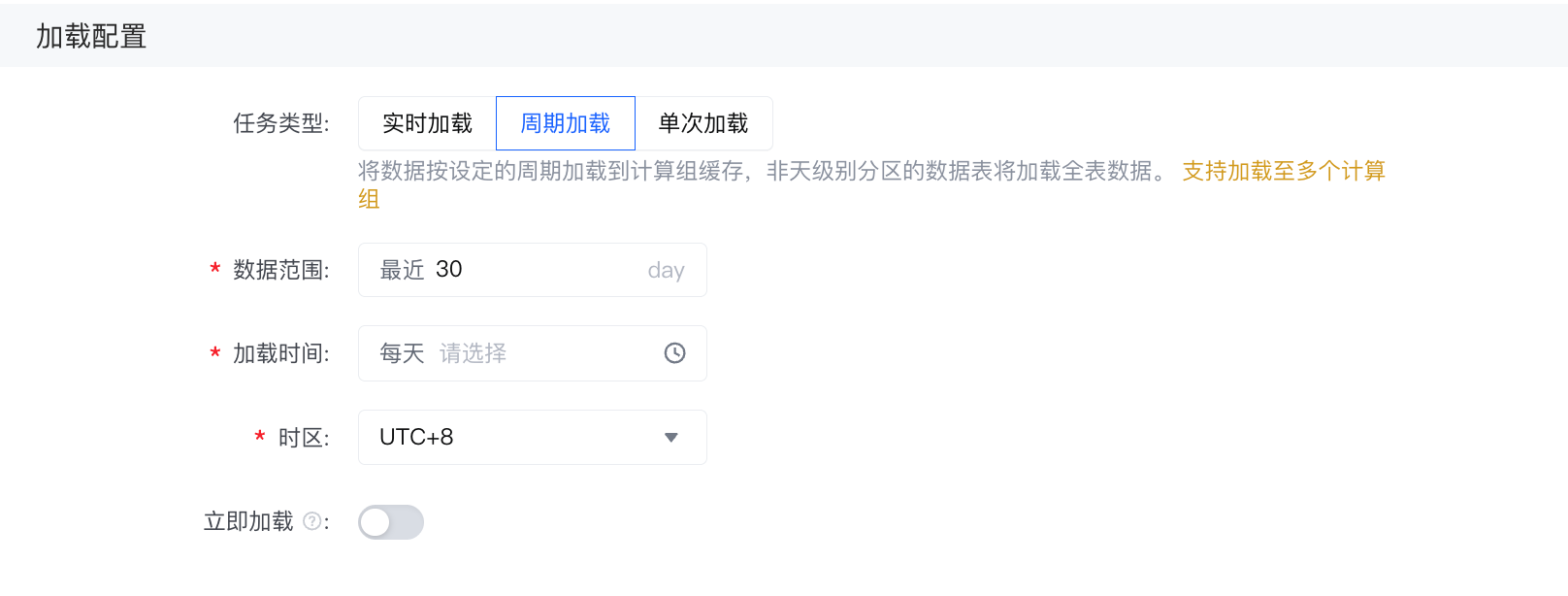The height and width of the screenshot is (596, 1568).
Task: Select the 实时加载 task type
Action: (x=427, y=123)
